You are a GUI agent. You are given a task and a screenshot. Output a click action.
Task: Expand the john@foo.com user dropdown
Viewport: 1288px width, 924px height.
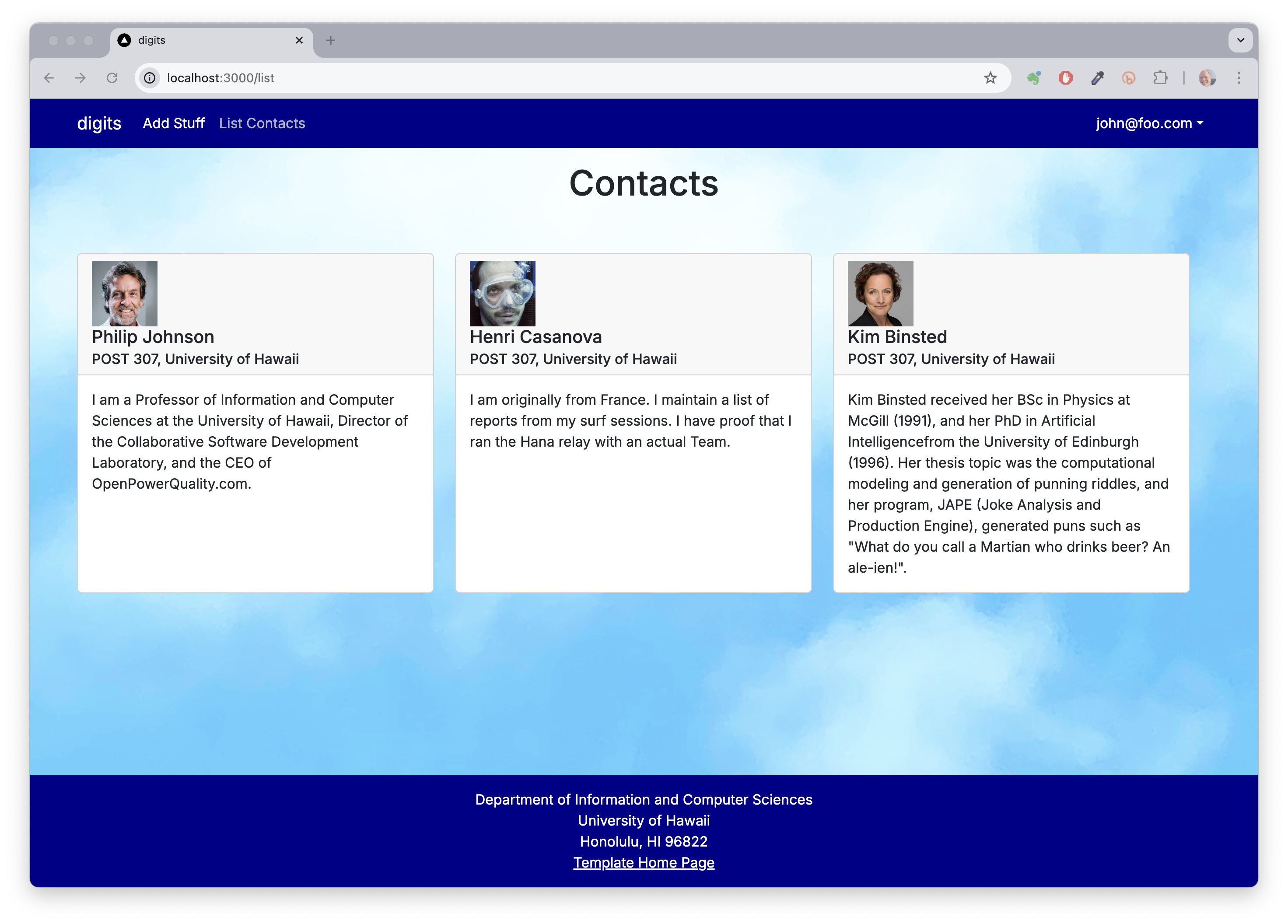click(x=1149, y=123)
